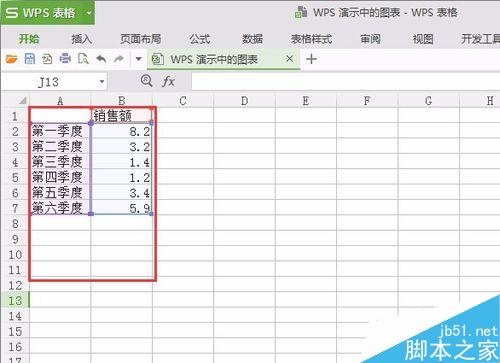The height and width of the screenshot is (363, 500).
Task: Select column C header
Action: (183, 101)
